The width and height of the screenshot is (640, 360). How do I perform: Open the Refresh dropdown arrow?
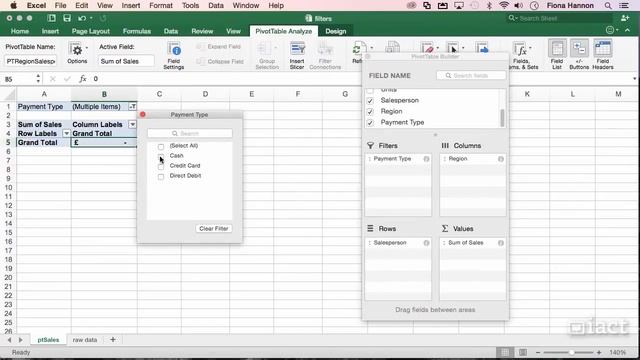point(371,48)
